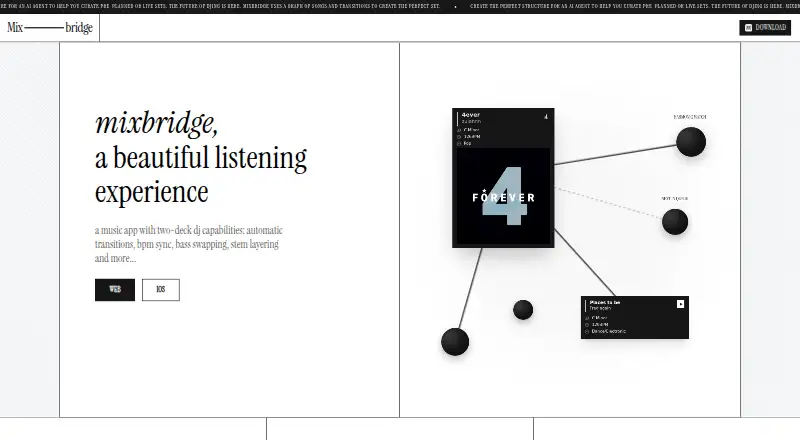This screenshot has width=800, height=440.
Task: Click the "experience" heading word
Action: 152,192
